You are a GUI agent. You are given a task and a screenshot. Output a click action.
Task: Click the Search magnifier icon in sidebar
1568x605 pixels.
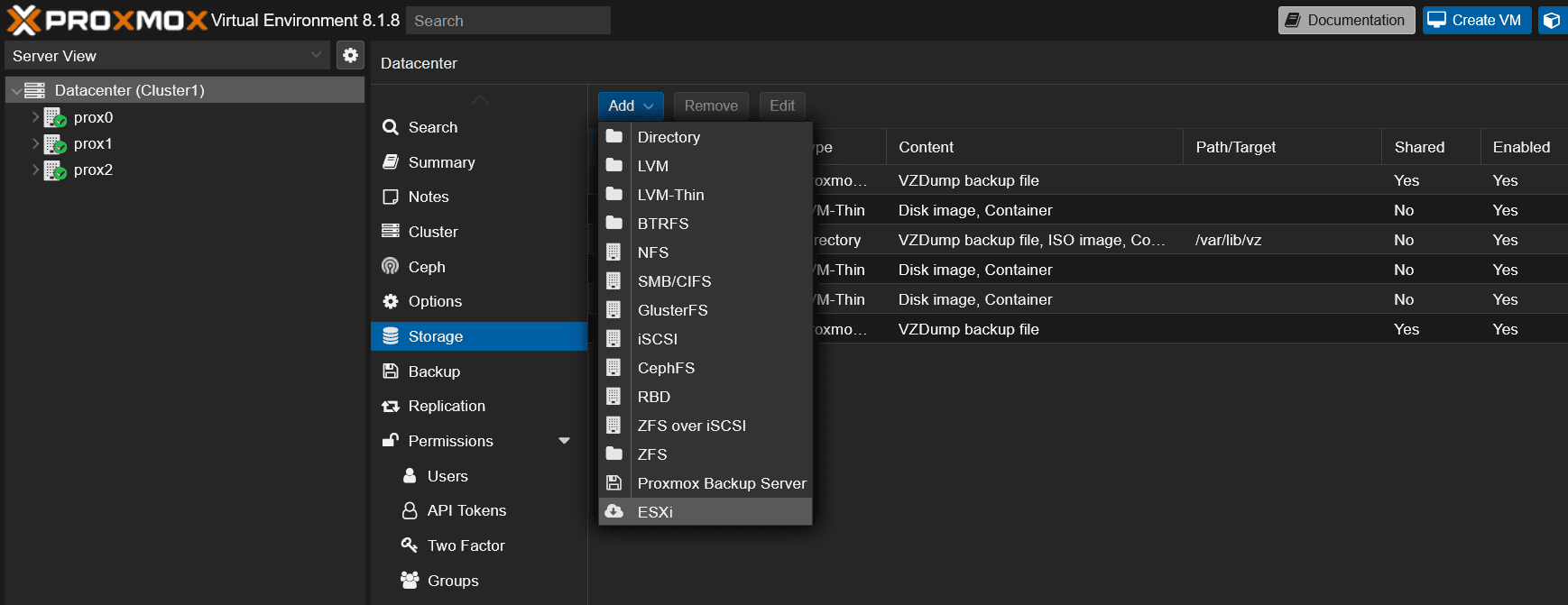click(391, 127)
